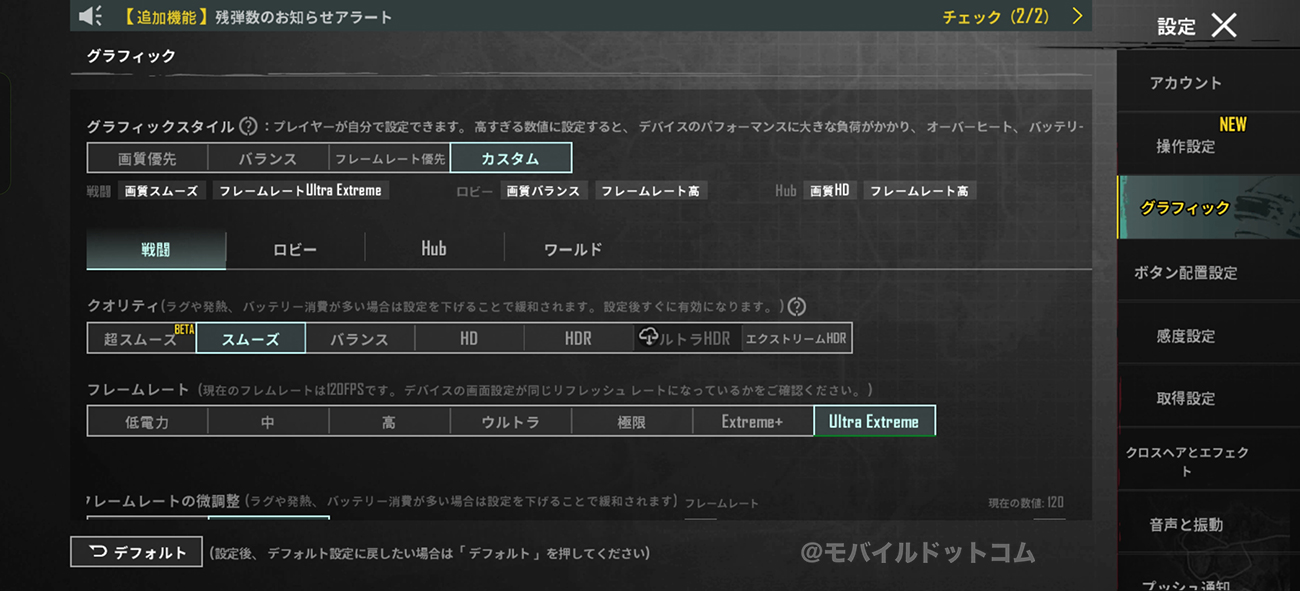Choose Ultra Extreme frame rate

[x=874, y=422]
